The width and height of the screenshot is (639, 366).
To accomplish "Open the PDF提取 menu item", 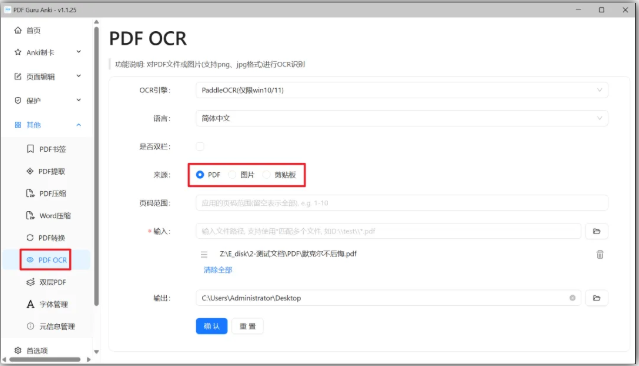I will click(x=52, y=172).
